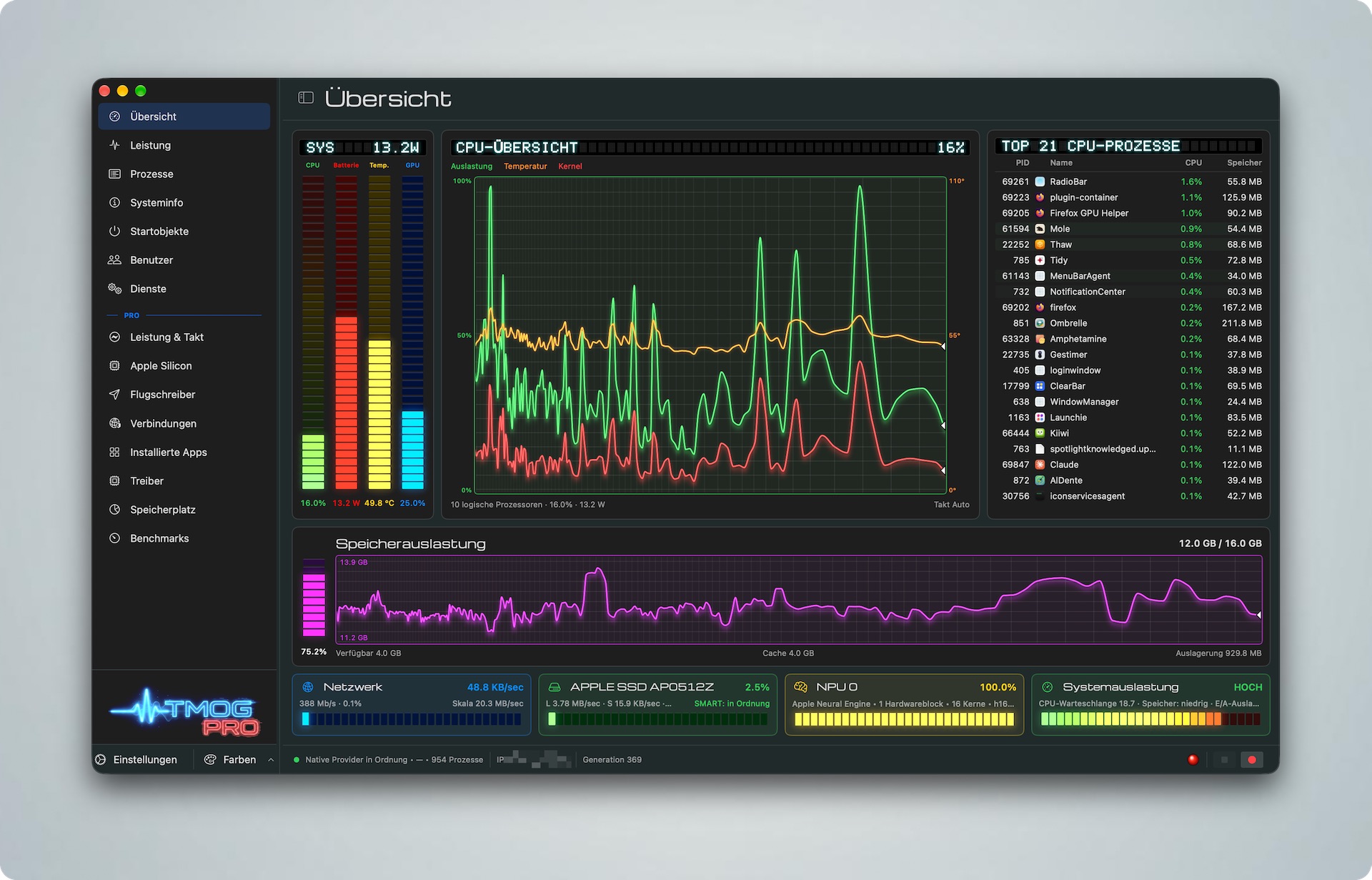Launch the Benchmarks page
1372x880 pixels.
pyautogui.click(x=184, y=538)
